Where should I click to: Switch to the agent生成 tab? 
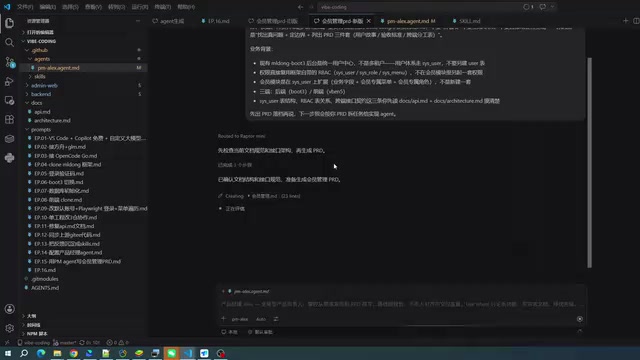coord(168,21)
